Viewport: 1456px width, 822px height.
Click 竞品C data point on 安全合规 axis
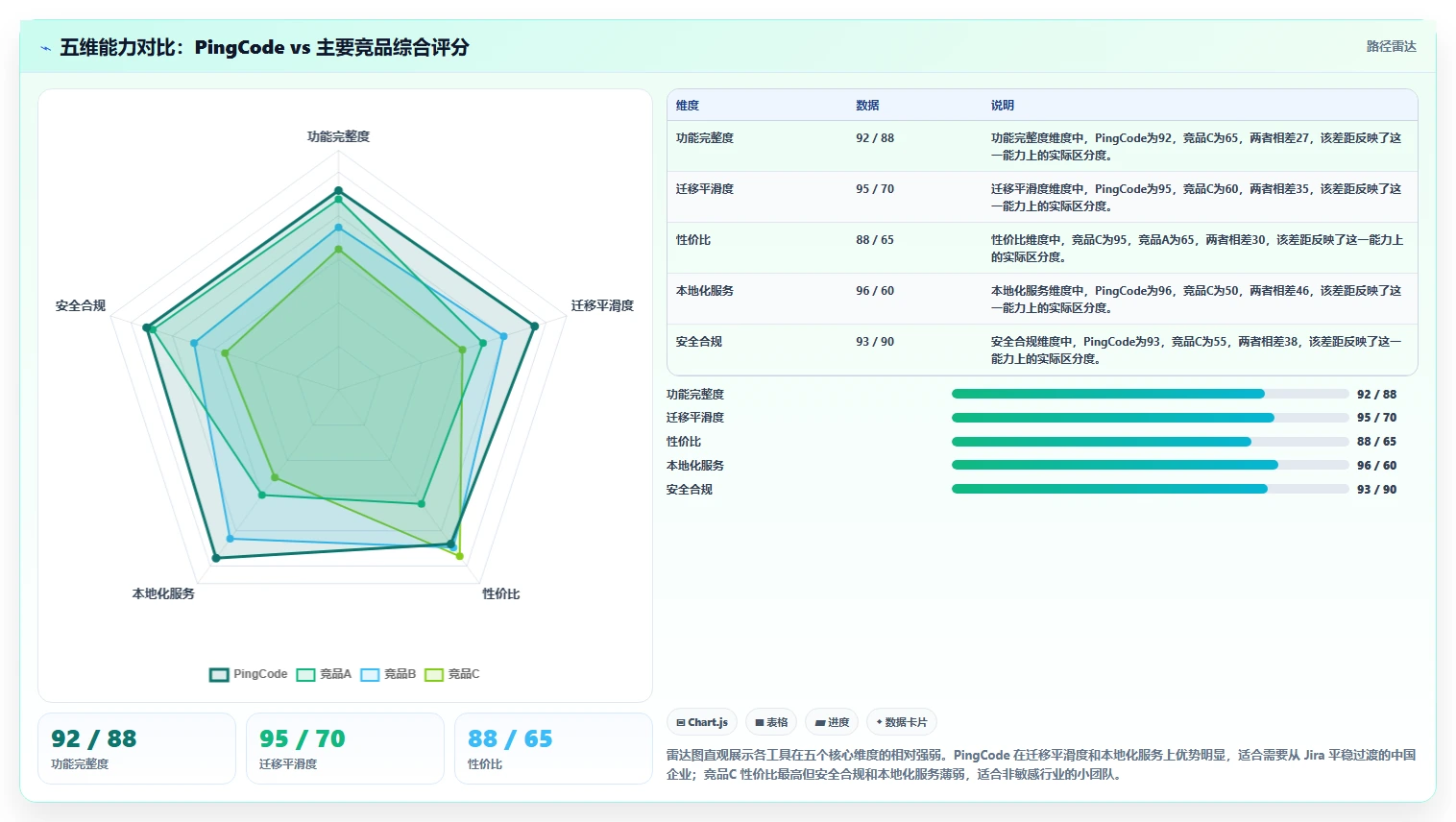pyautogui.click(x=226, y=353)
